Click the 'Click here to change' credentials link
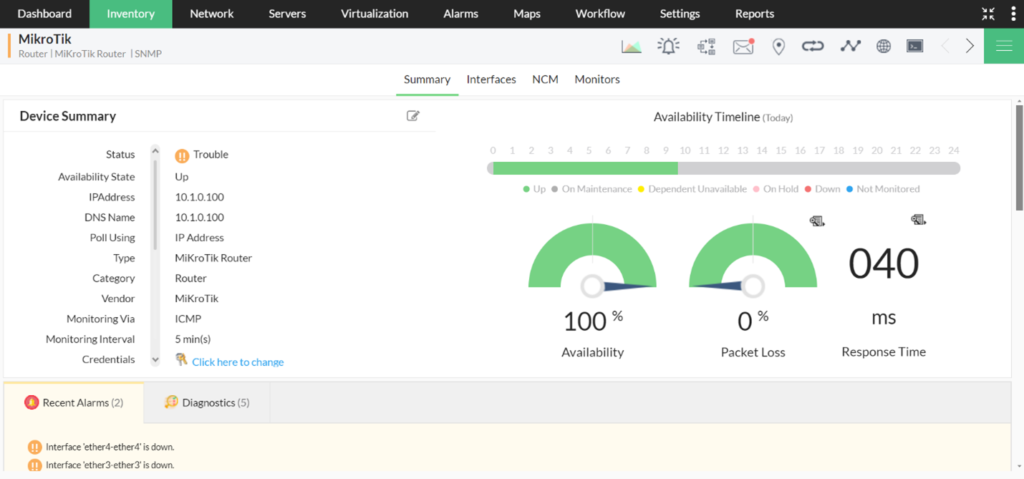Image resolution: width=1024 pixels, height=479 pixels. (x=237, y=362)
